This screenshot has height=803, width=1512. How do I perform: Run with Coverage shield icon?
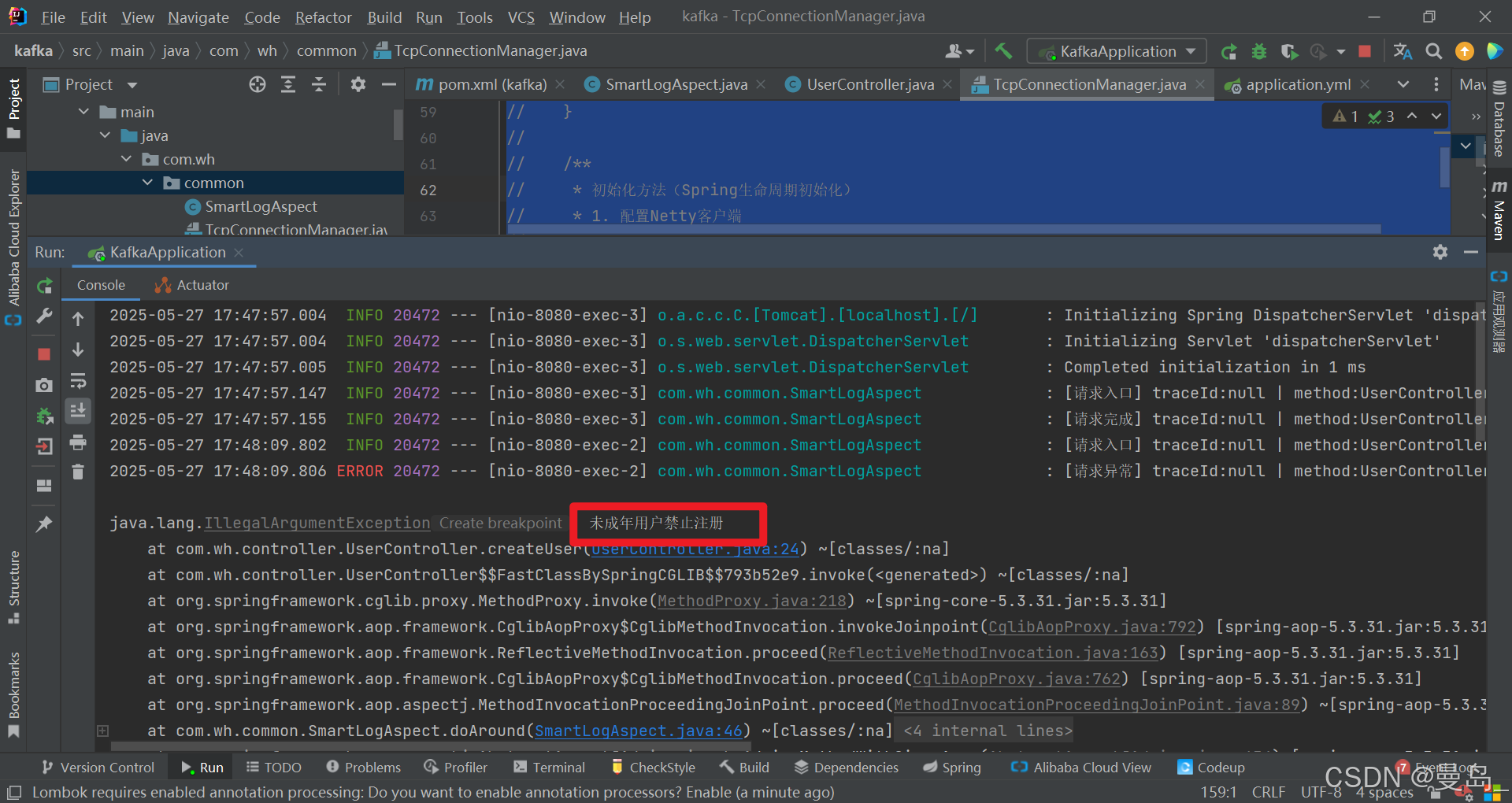coord(1289,52)
